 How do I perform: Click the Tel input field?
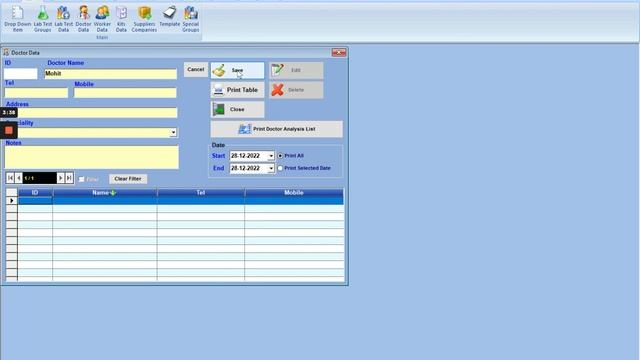pos(36,93)
